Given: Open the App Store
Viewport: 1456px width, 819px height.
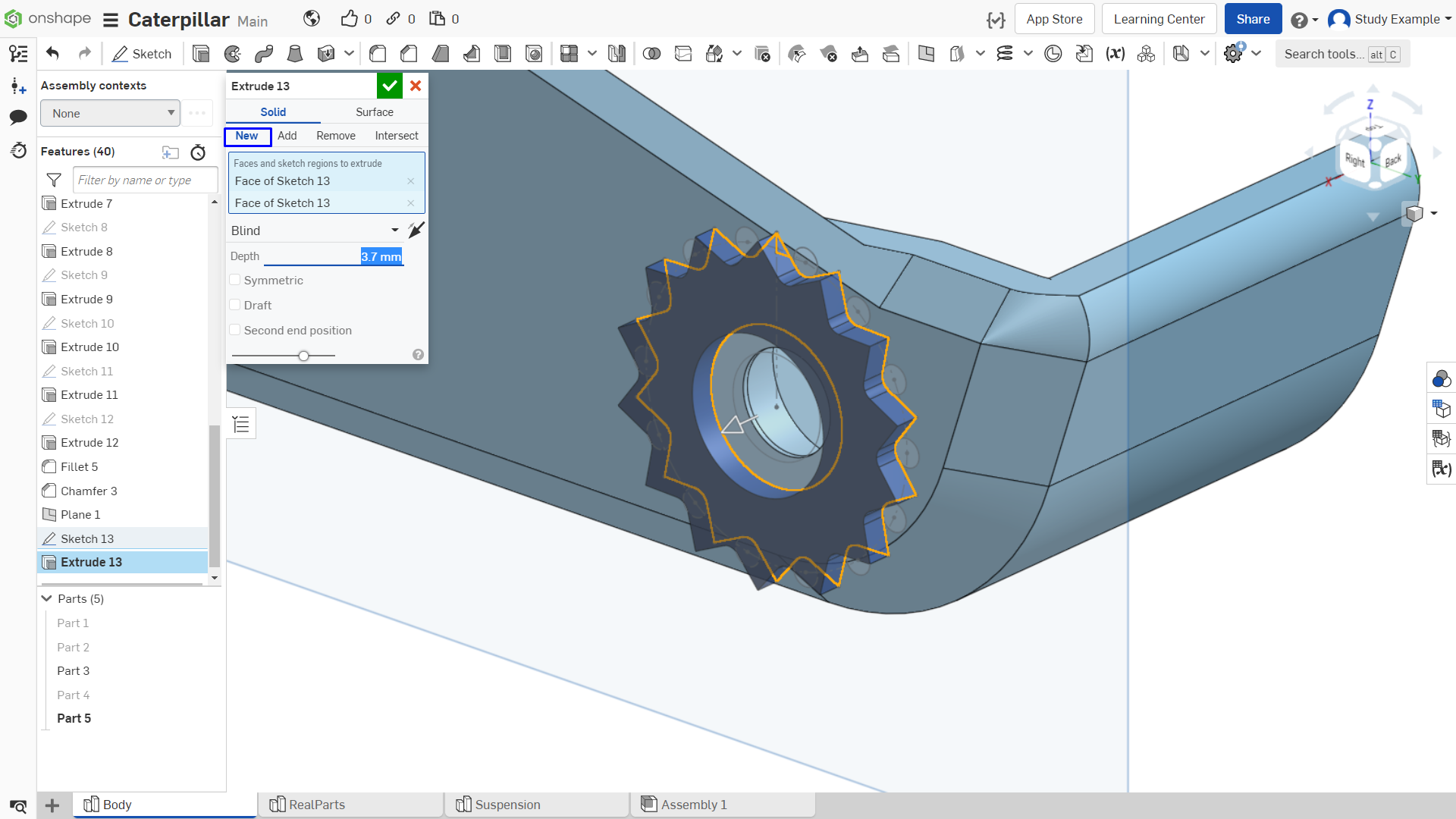Looking at the screenshot, I should (x=1054, y=19).
